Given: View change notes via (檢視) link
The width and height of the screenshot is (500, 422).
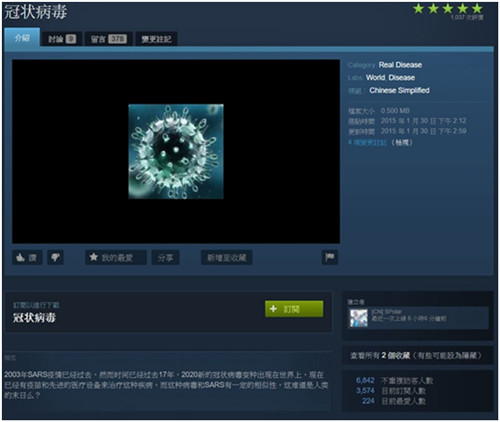Looking at the screenshot, I should 402,142.
